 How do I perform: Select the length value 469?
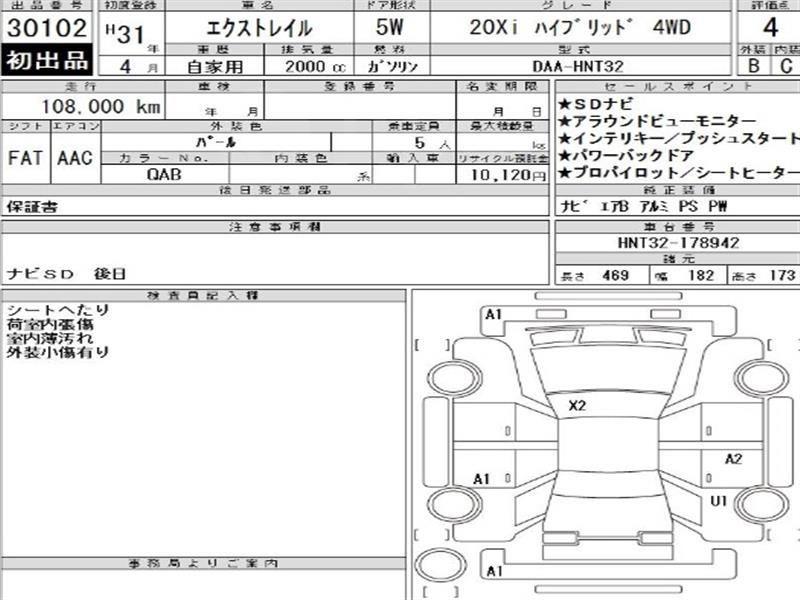pos(615,276)
